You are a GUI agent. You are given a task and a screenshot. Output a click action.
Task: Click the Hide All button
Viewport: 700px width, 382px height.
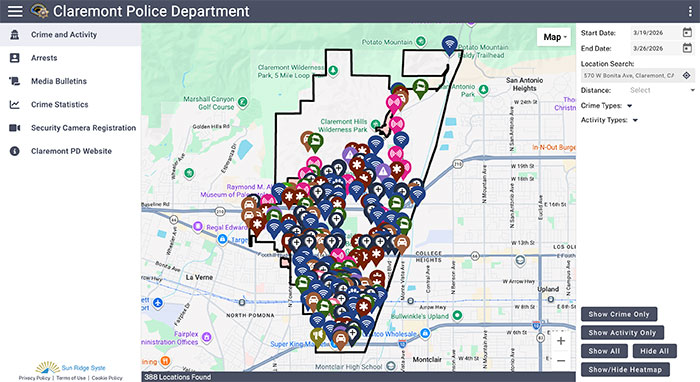pos(654,351)
